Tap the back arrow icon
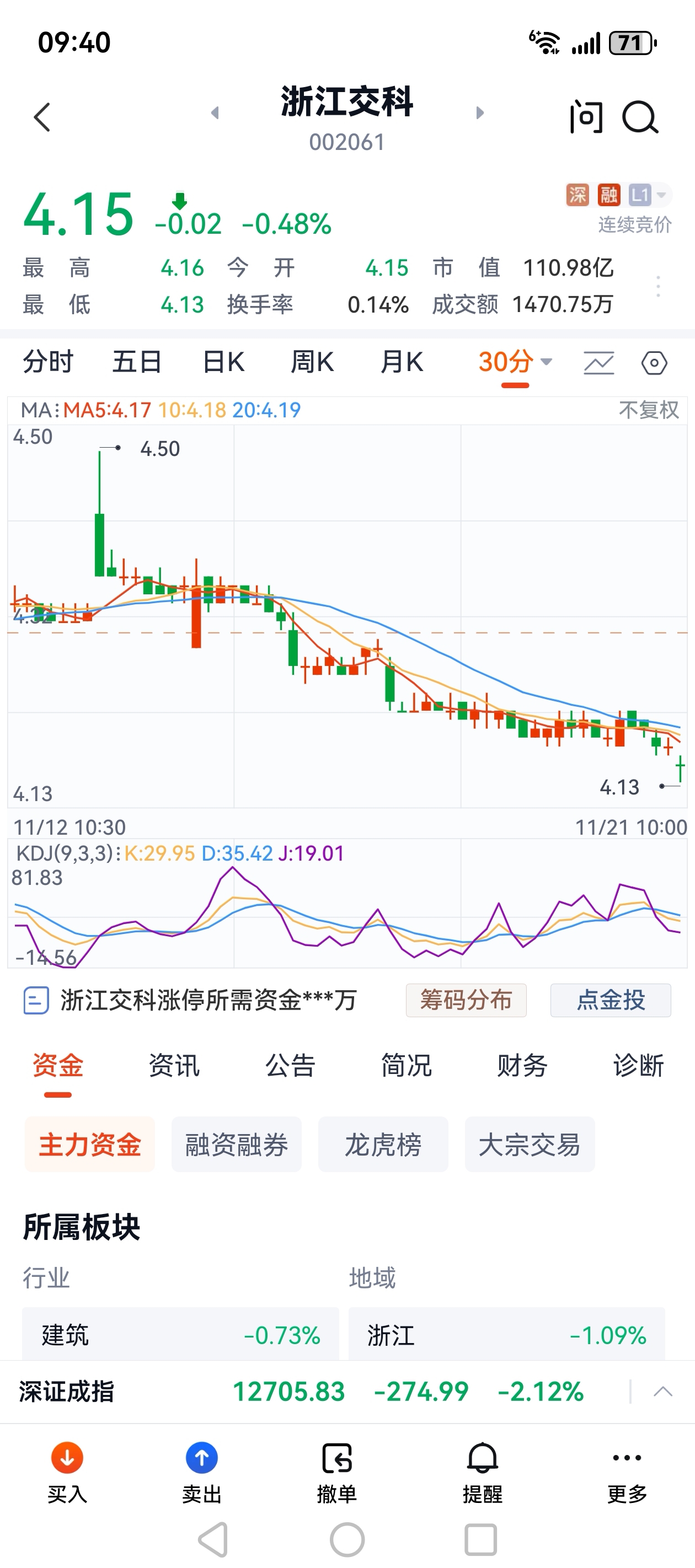The height and width of the screenshot is (1568, 695). tap(41, 117)
